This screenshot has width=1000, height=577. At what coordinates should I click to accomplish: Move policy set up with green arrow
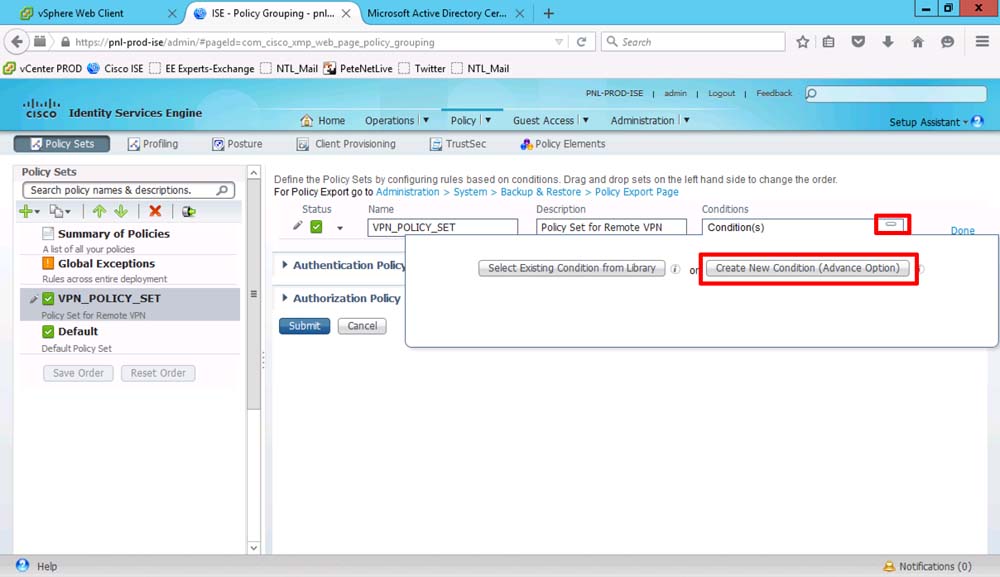pos(99,211)
